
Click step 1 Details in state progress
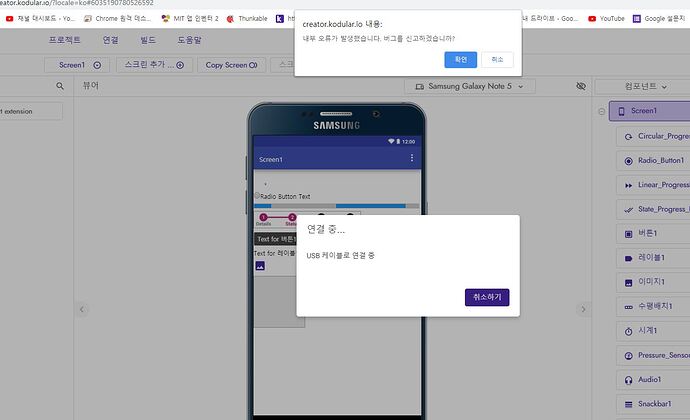pyautogui.click(x=263, y=219)
